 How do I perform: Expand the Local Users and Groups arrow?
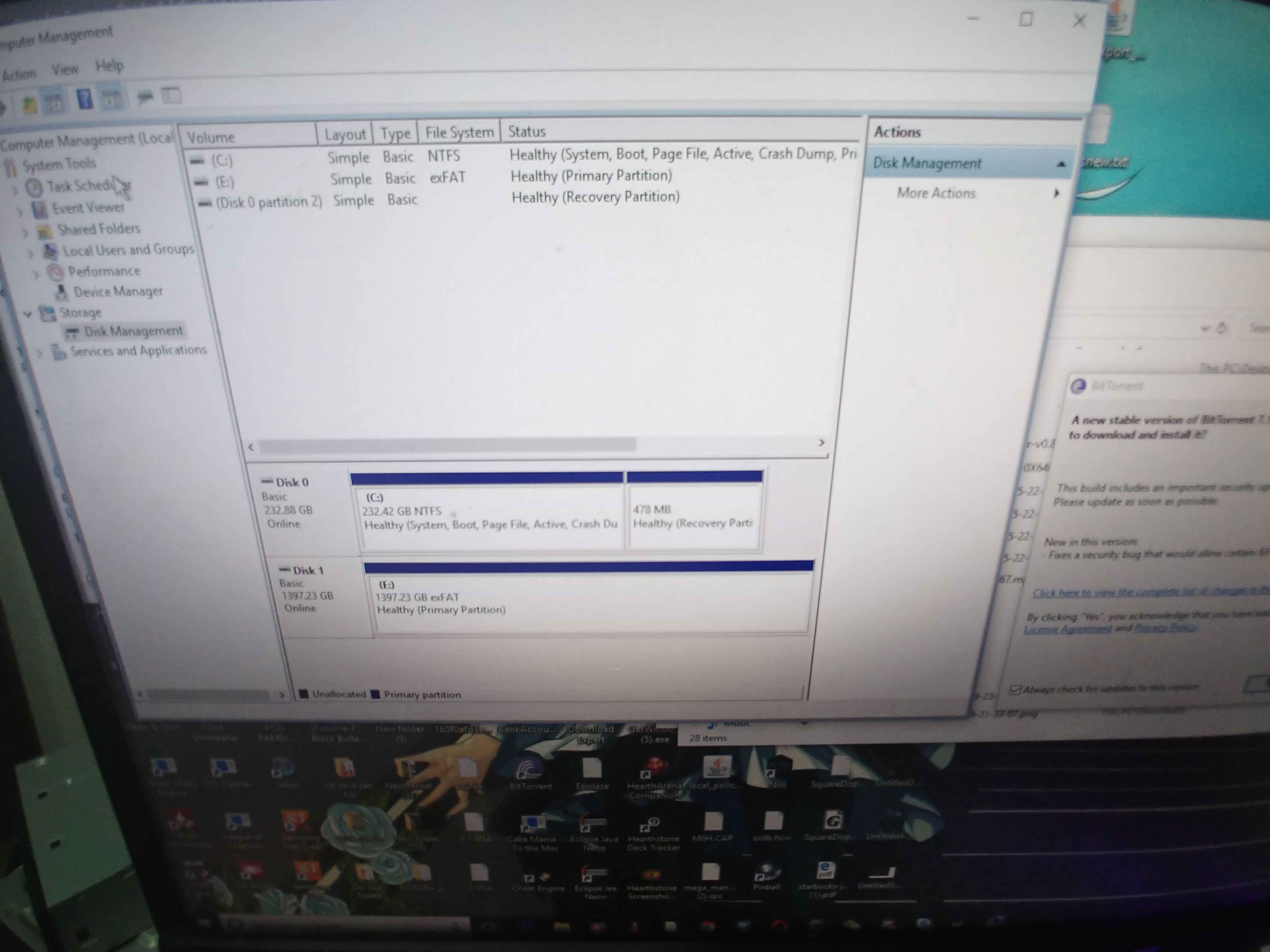point(31,253)
